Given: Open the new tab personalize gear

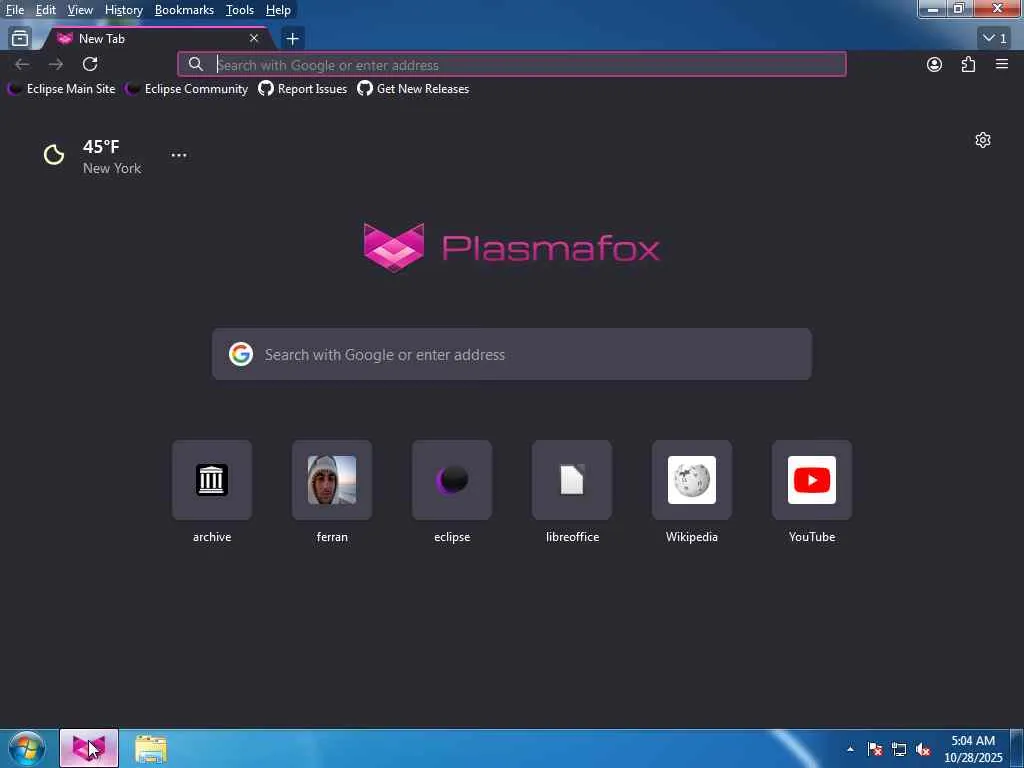Looking at the screenshot, I should click(983, 140).
